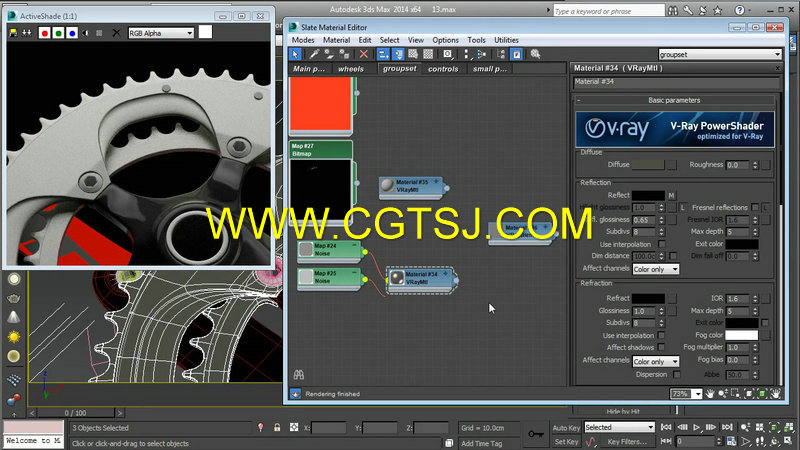The width and height of the screenshot is (800, 450).
Task: Toggle Parameter Editor panel icon
Action: [516, 54]
